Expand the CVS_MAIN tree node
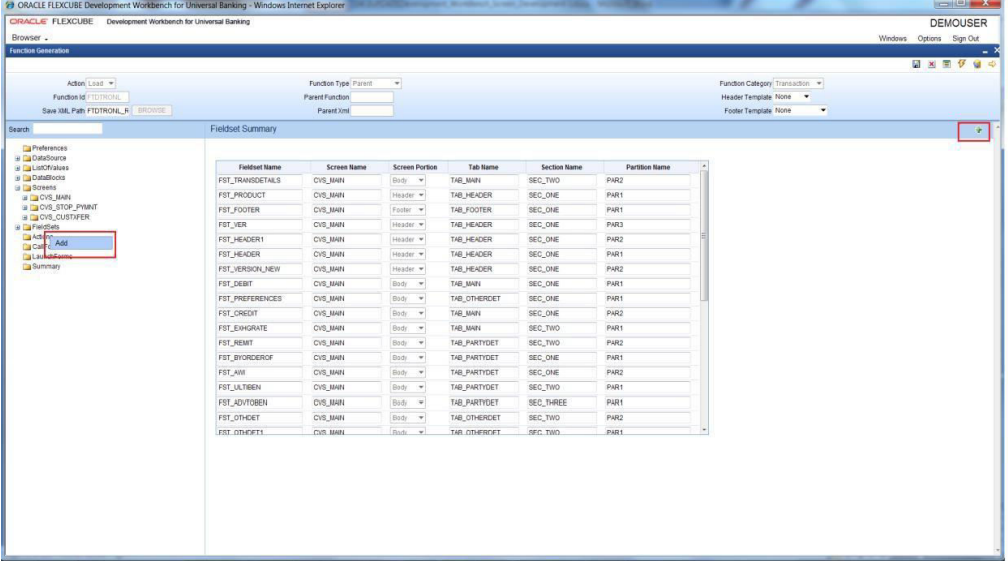The image size is (1008, 561). (x=25, y=198)
